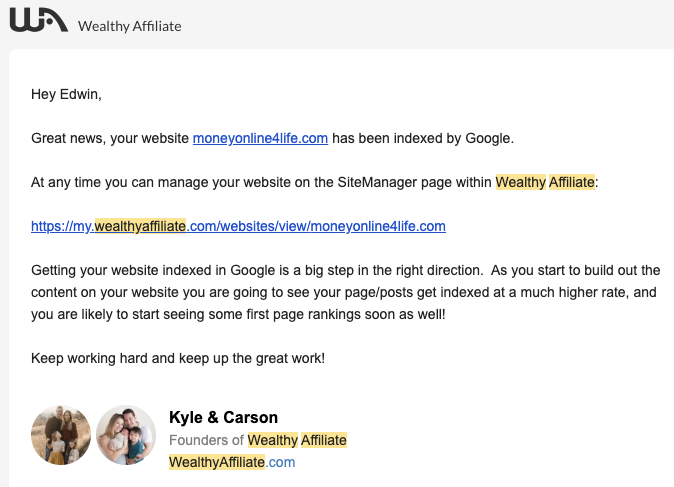Image resolution: width=674 pixels, height=487 pixels.
Task: Click highlighted Wealthy Affiliate after Founders of
Action: pyautogui.click(x=297, y=440)
